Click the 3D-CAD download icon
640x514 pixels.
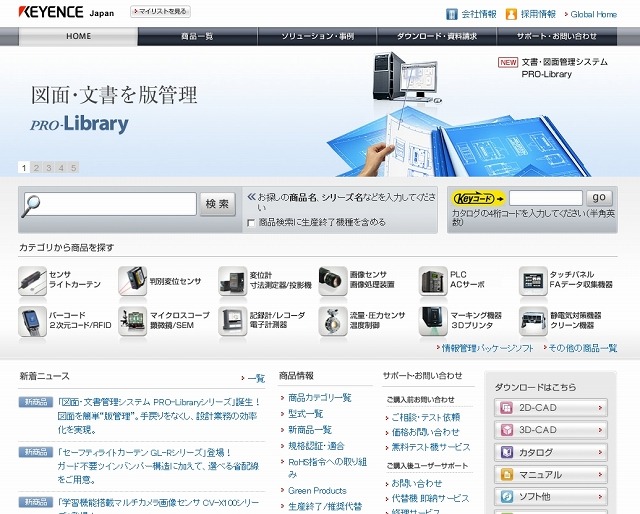tap(507, 429)
